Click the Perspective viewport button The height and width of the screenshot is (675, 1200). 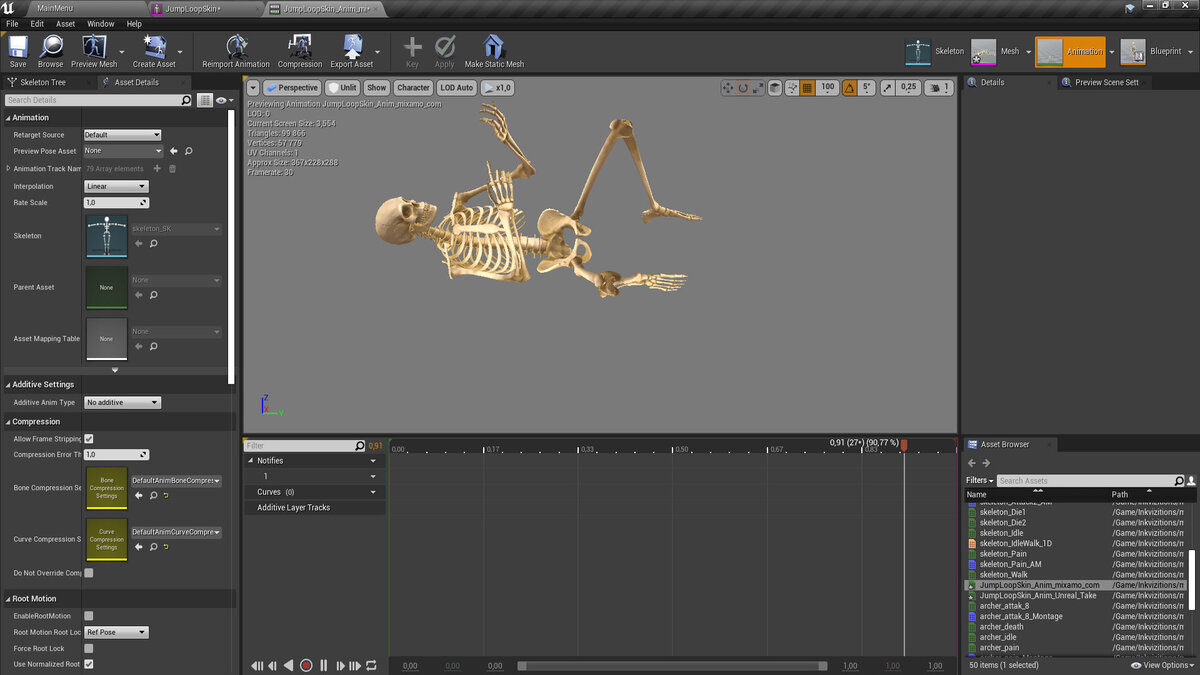pyautogui.click(x=292, y=88)
